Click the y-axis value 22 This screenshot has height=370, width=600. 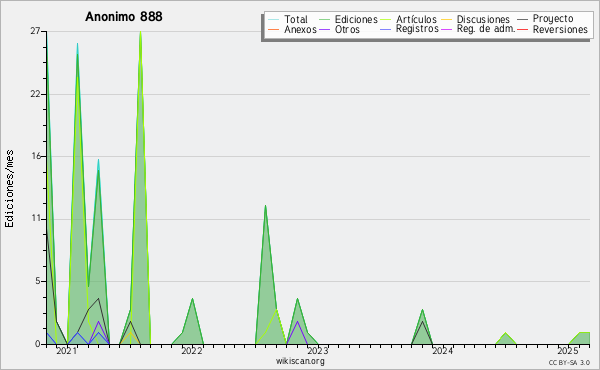[35, 94]
